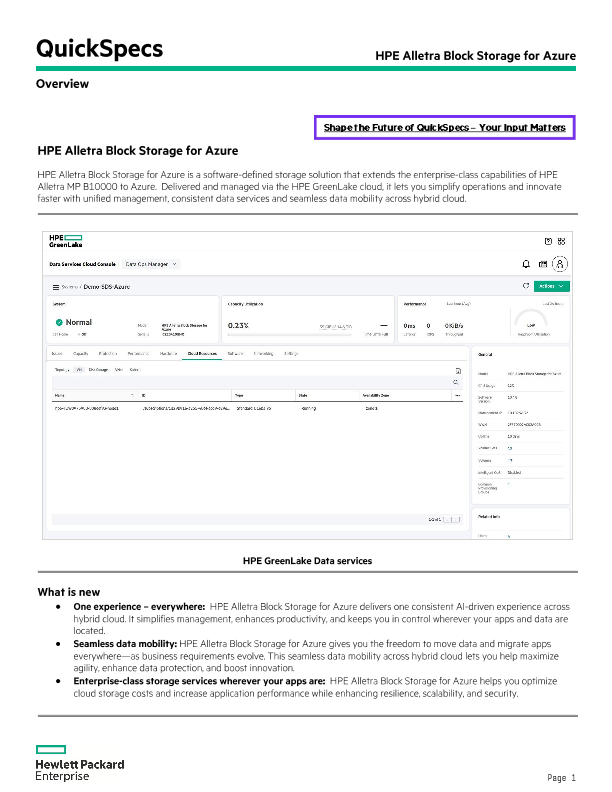Expand the Data Ops Manager dropdown

[151, 264]
